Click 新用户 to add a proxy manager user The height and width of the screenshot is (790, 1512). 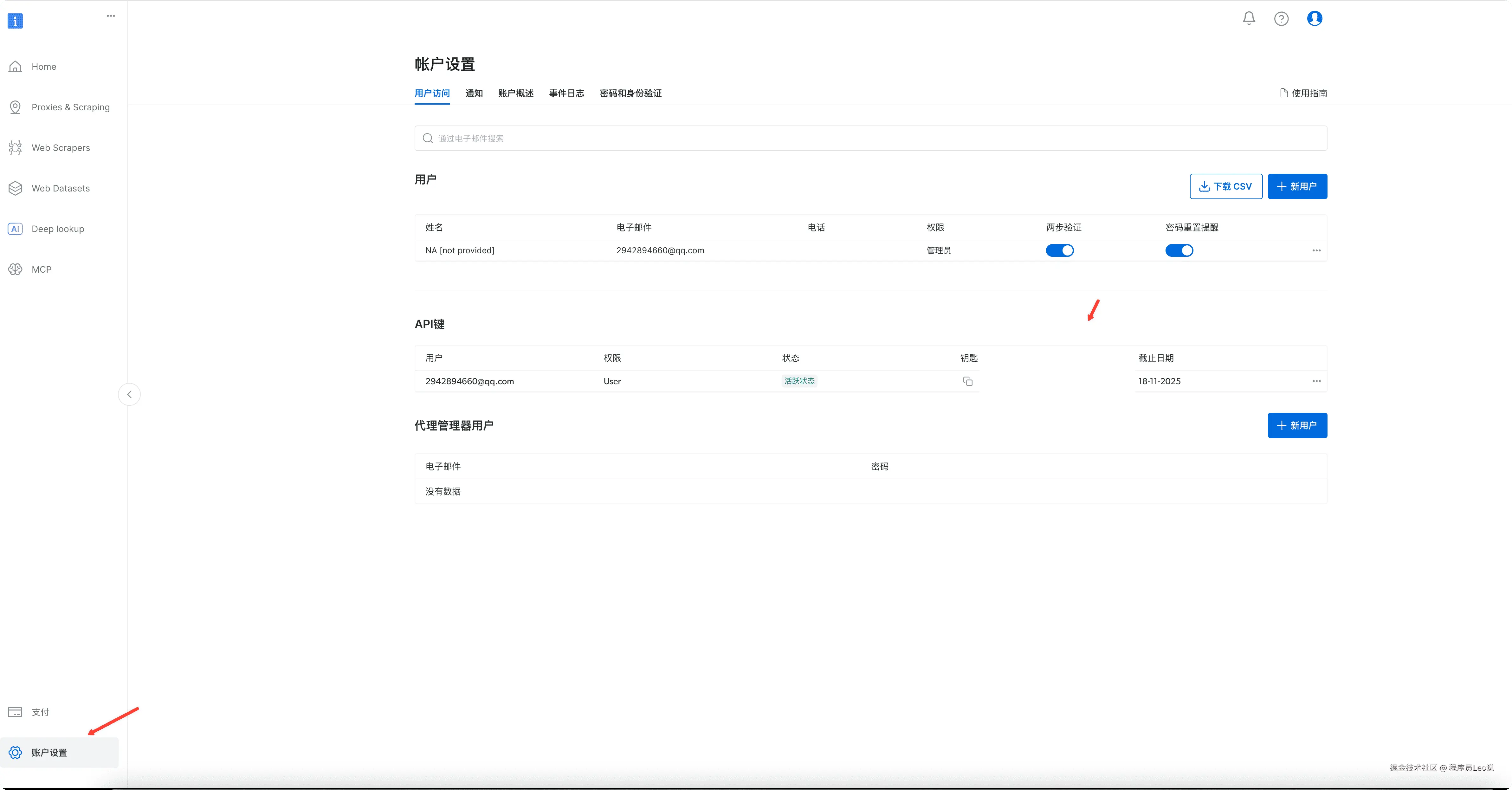click(x=1297, y=425)
